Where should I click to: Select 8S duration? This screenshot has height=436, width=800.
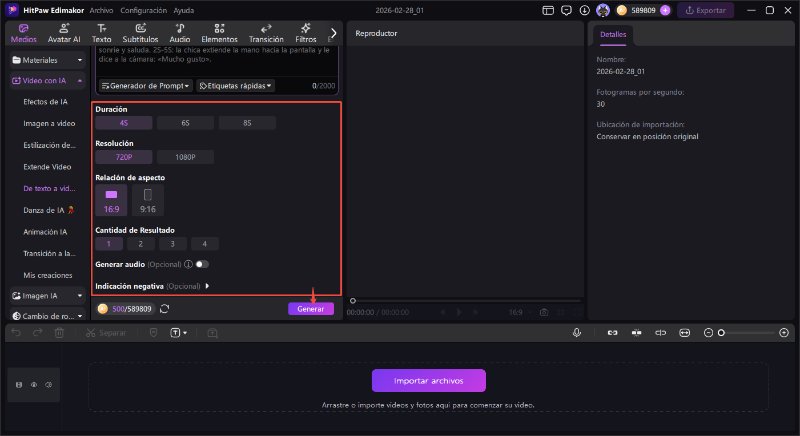(247, 123)
